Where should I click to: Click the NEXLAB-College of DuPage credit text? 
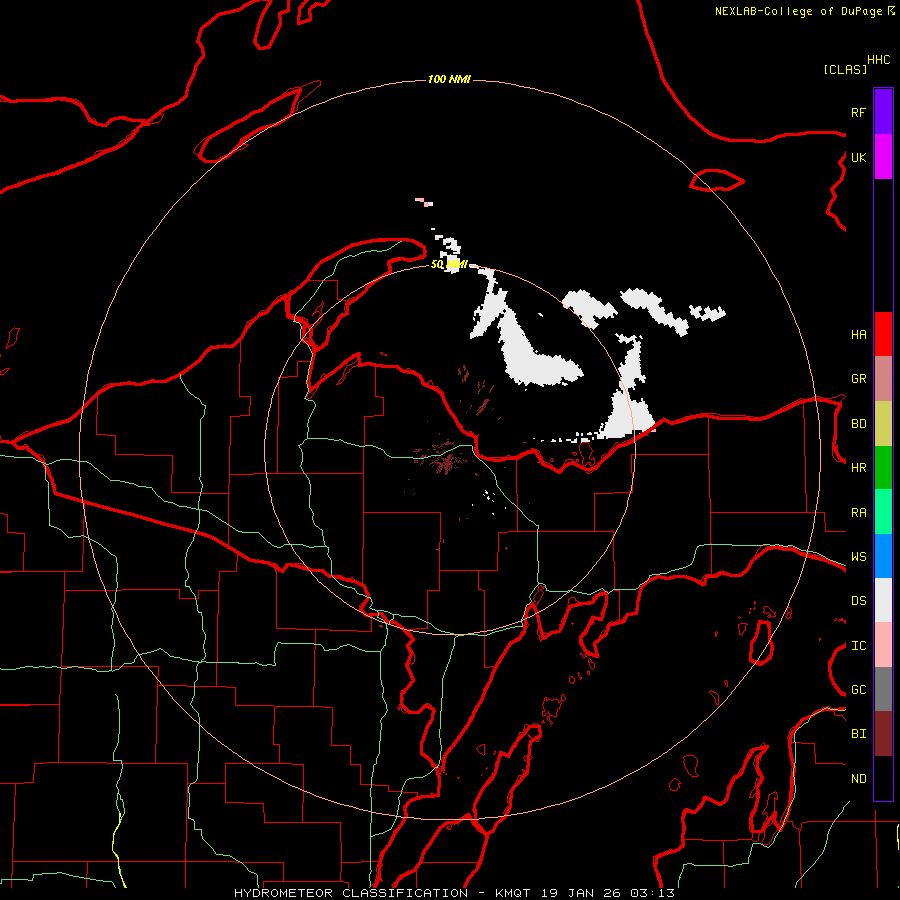pyautogui.click(x=798, y=11)
